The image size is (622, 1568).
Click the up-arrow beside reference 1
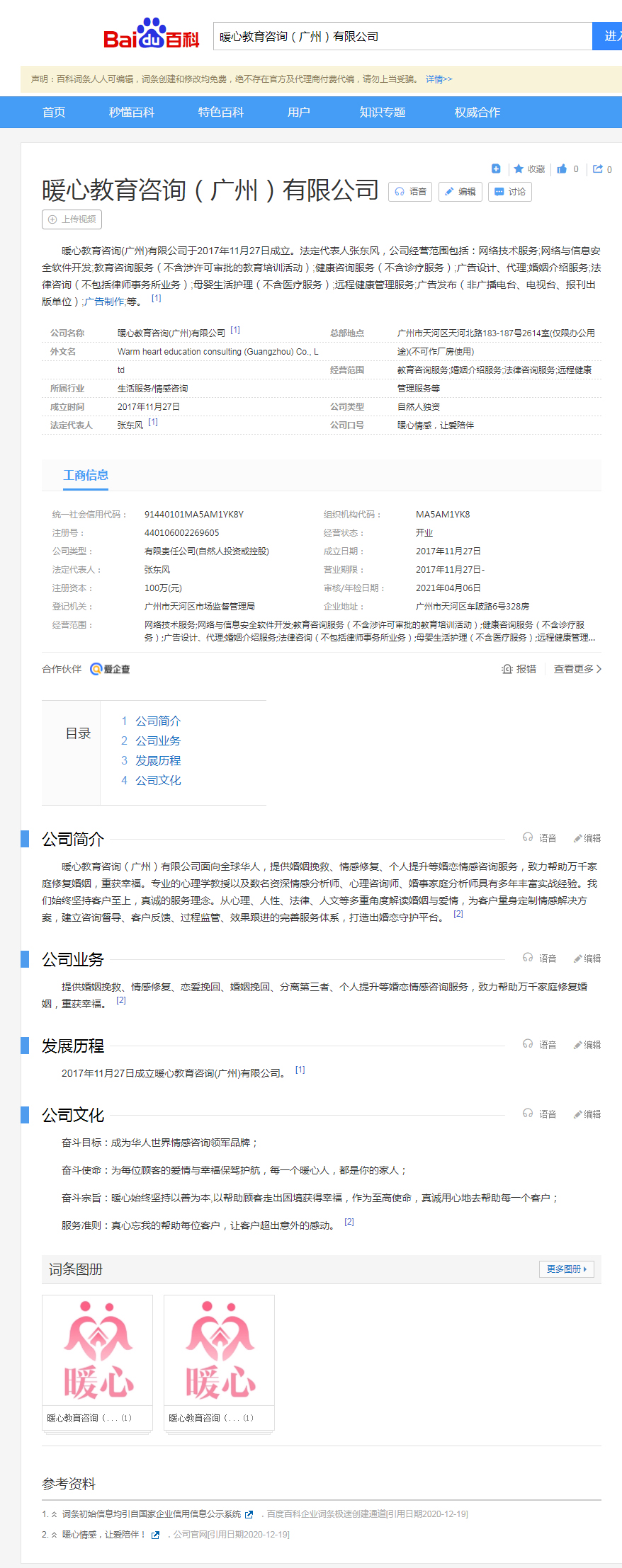[54, 1514]
